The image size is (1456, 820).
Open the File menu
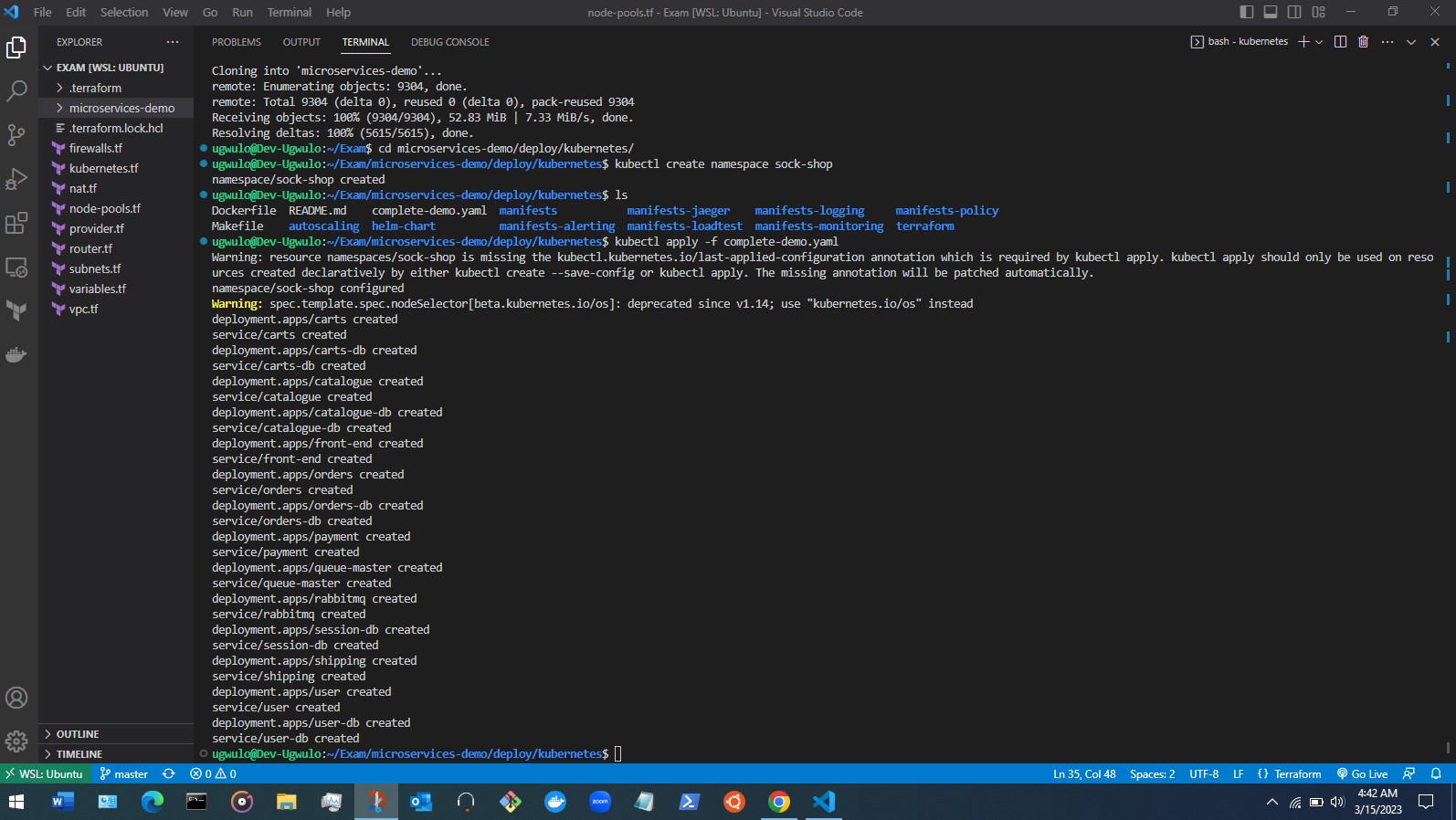[x=43, y=12]
